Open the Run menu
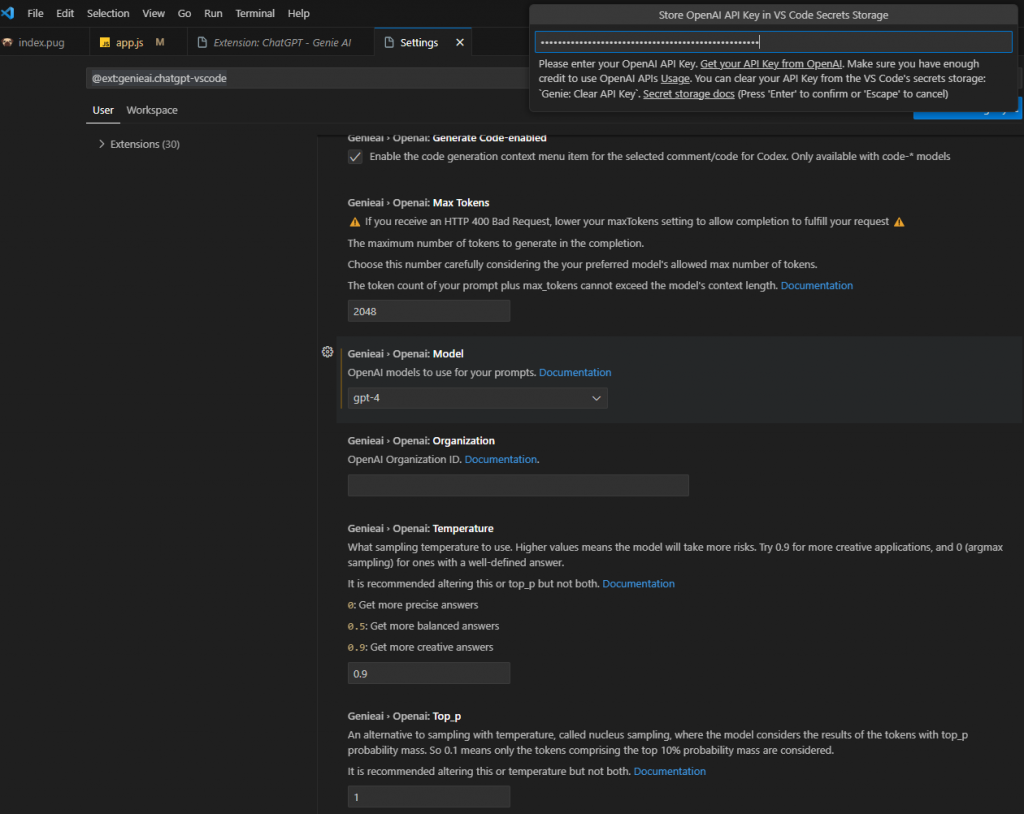Viewport: 1024px width, 814px height. click(213, 13)
